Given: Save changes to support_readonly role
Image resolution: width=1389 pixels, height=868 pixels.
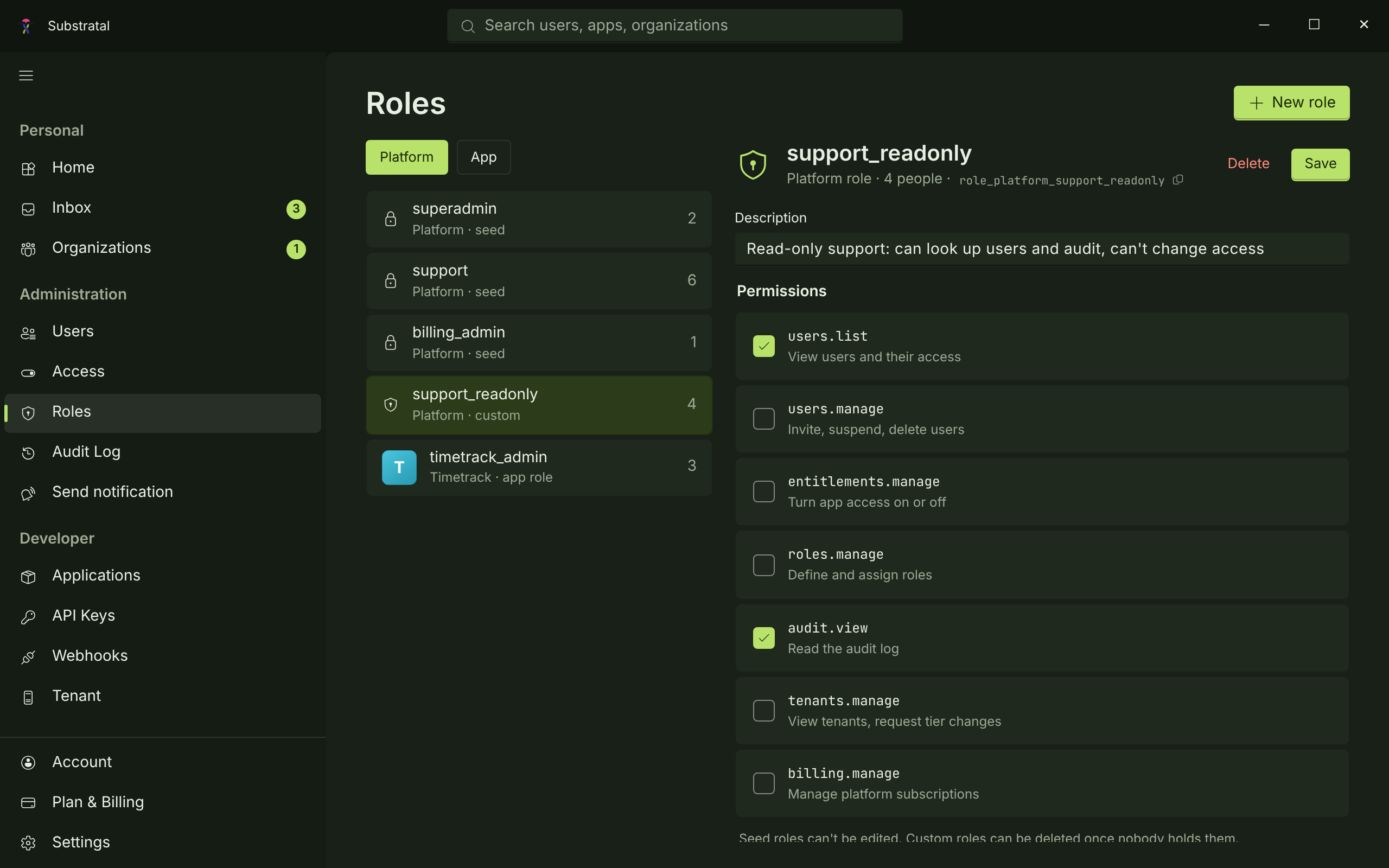Looking at the screenshot, I should click(x=1320, y=164).
